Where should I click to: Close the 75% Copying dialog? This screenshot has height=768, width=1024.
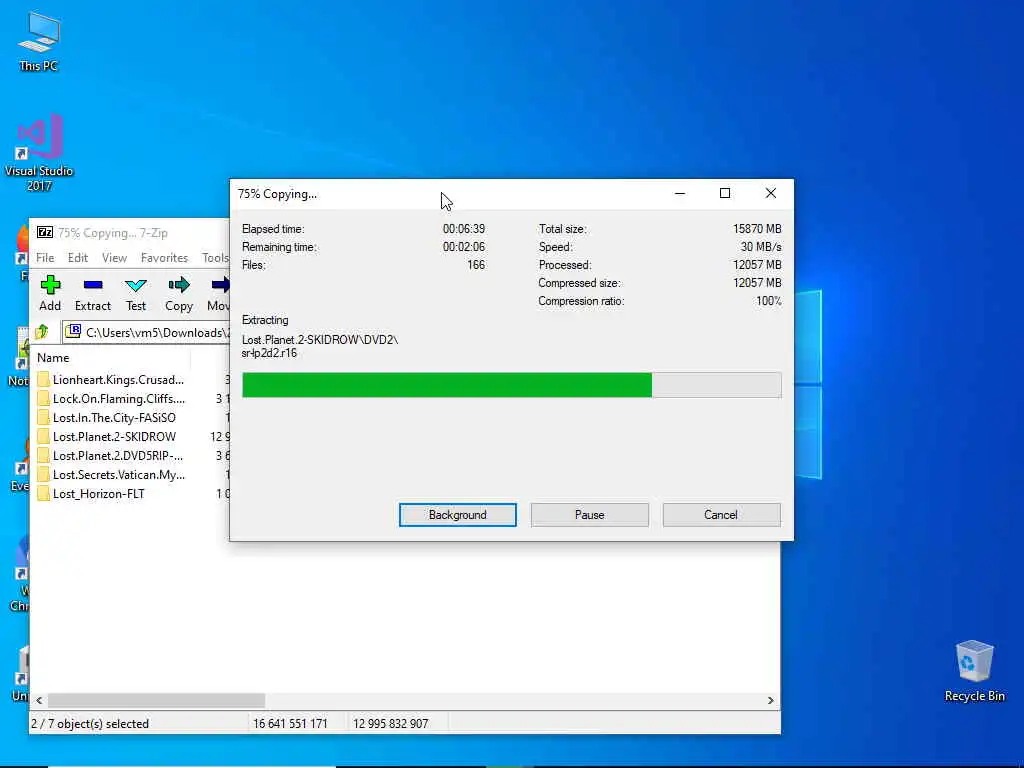(771, 193)
